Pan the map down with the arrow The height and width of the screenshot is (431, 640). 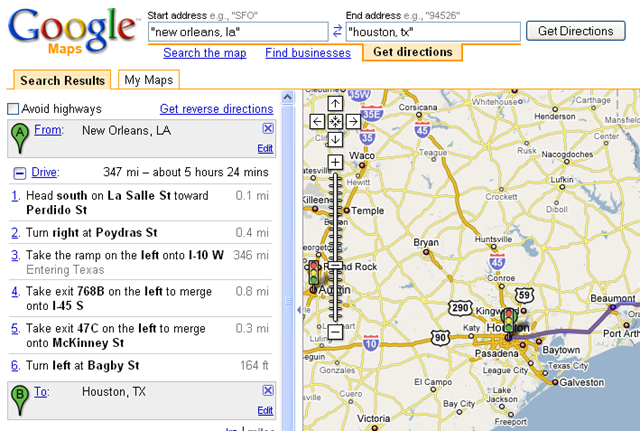point(335,140)
